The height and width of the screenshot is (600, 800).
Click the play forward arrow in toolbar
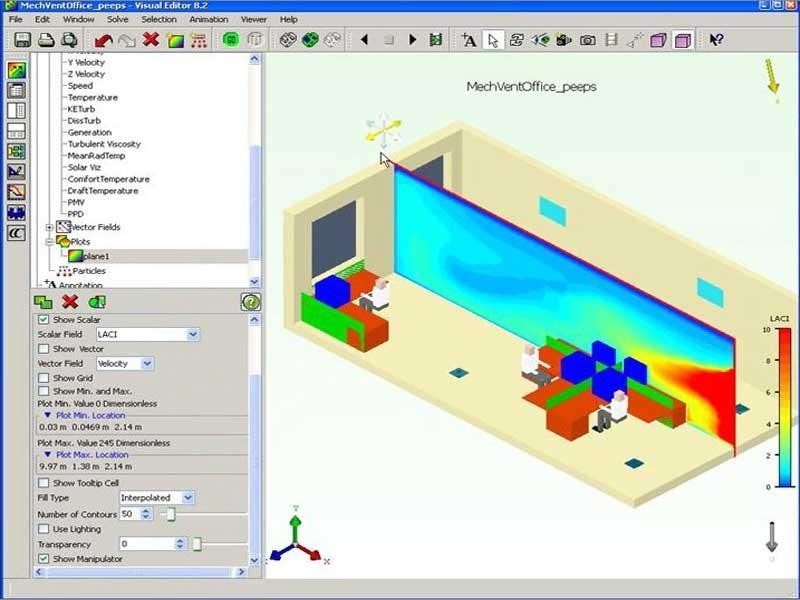[x=412, y=40]
